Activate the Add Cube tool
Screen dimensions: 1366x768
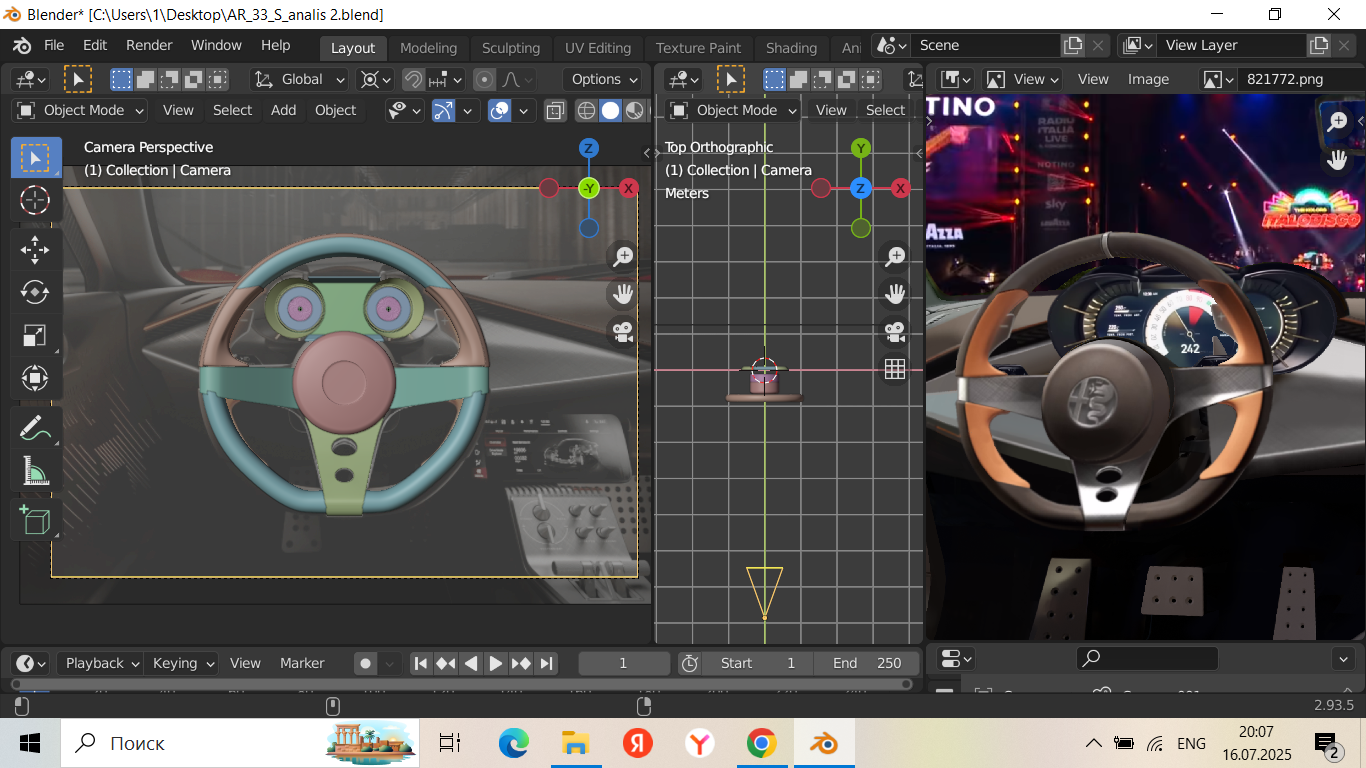pos(35,520)
